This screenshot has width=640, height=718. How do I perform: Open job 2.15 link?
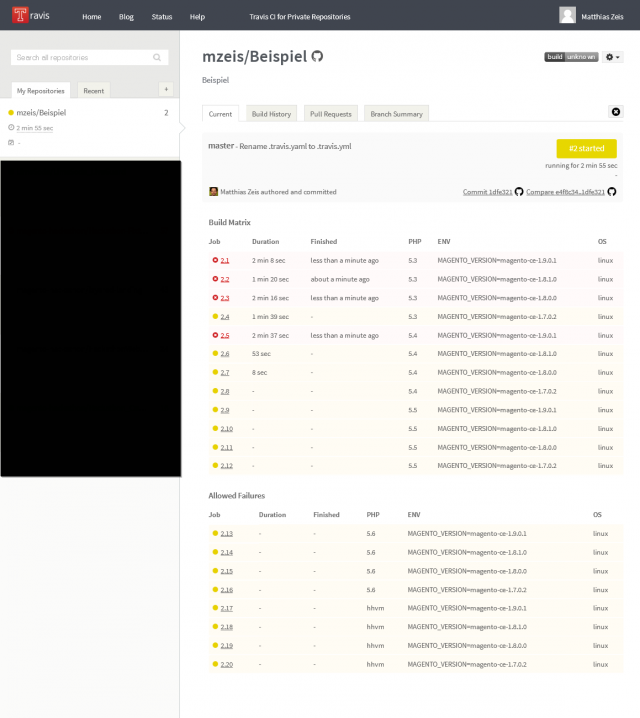(227, 571)
